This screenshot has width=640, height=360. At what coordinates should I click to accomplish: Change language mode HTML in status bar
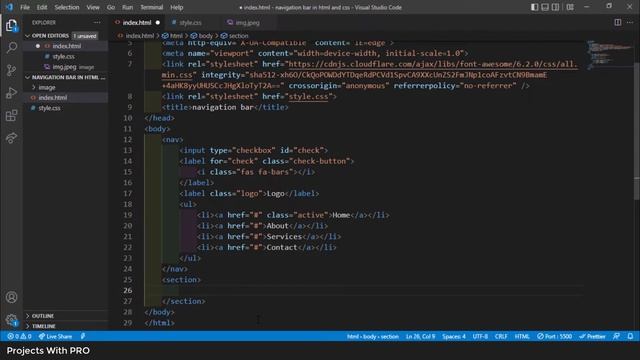click(x=522, y=336)
